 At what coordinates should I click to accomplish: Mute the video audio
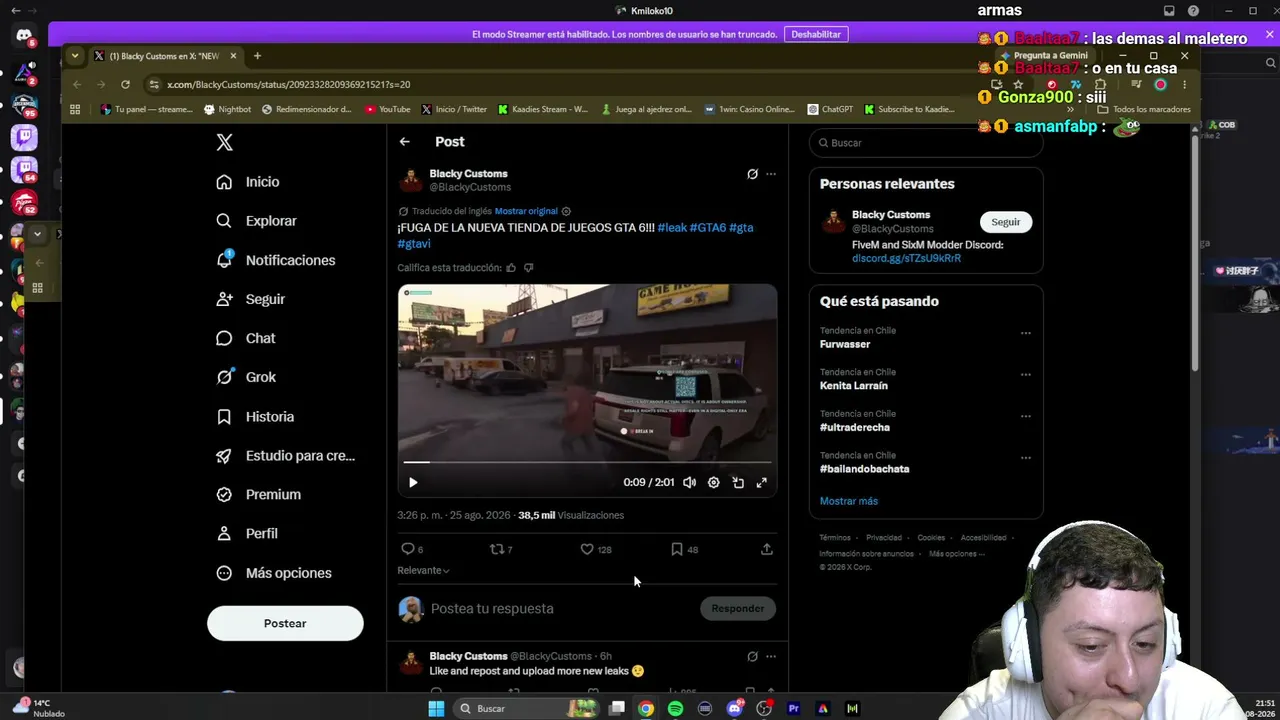click(689, 482)
